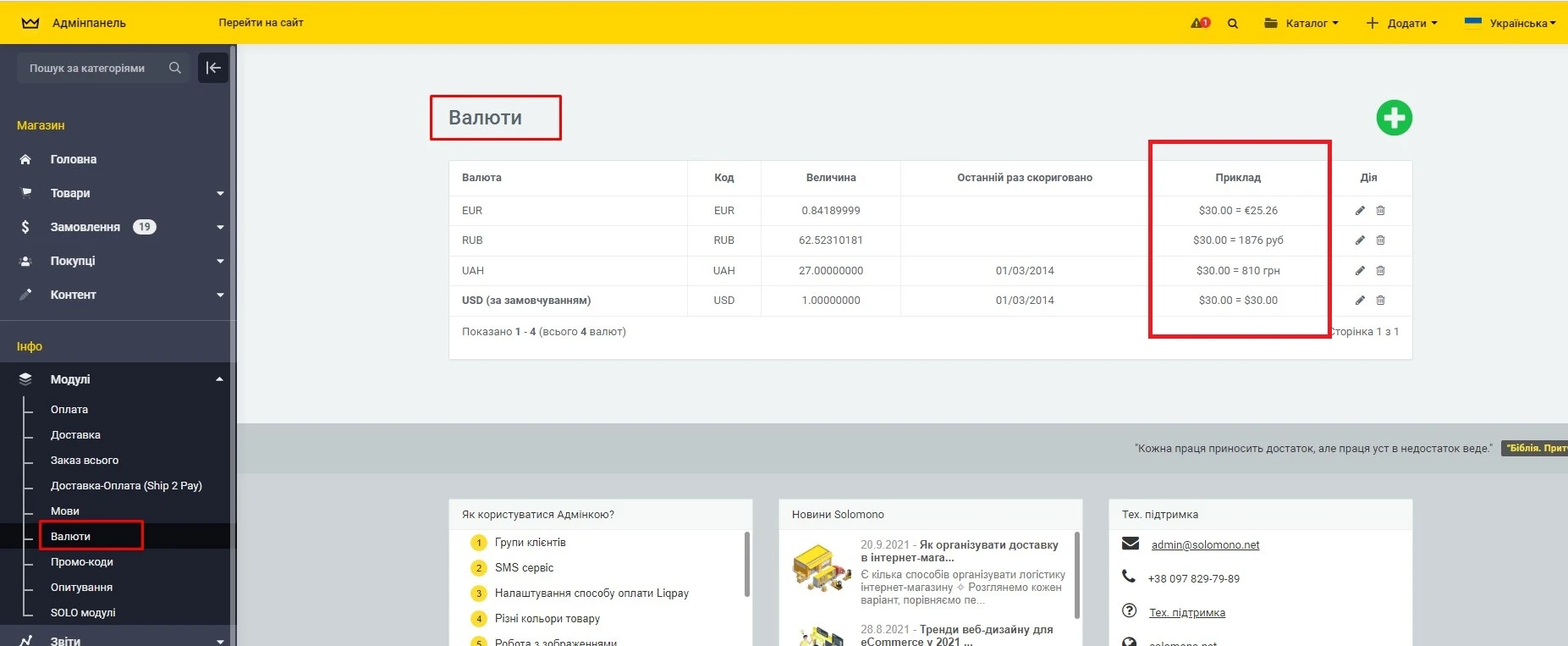This screenshot has height=646, width=1568.
Task: Open Промо-коди module
Action: tap(82, 562)
